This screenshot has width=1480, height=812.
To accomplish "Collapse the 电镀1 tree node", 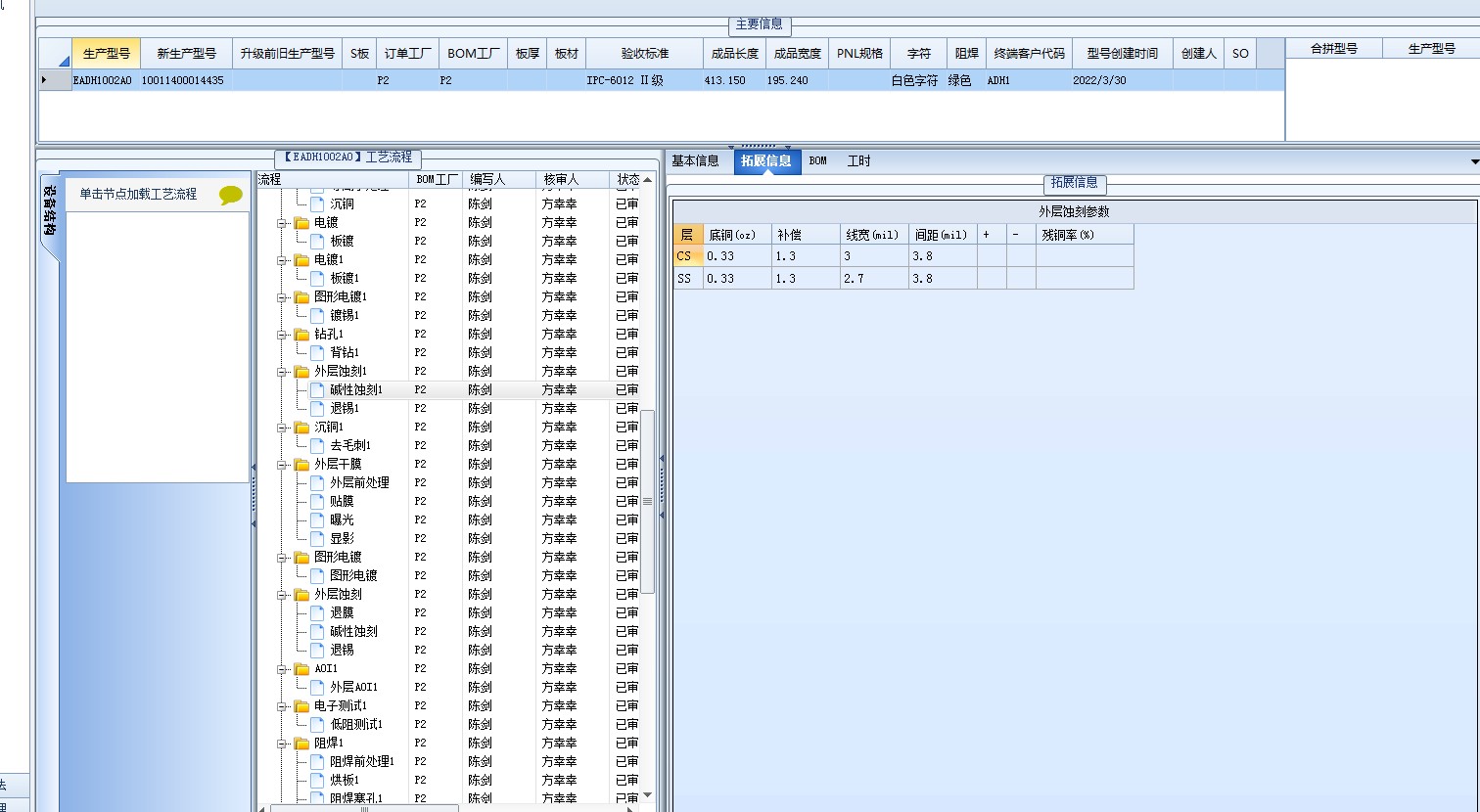I will click(x=282, y=260).
